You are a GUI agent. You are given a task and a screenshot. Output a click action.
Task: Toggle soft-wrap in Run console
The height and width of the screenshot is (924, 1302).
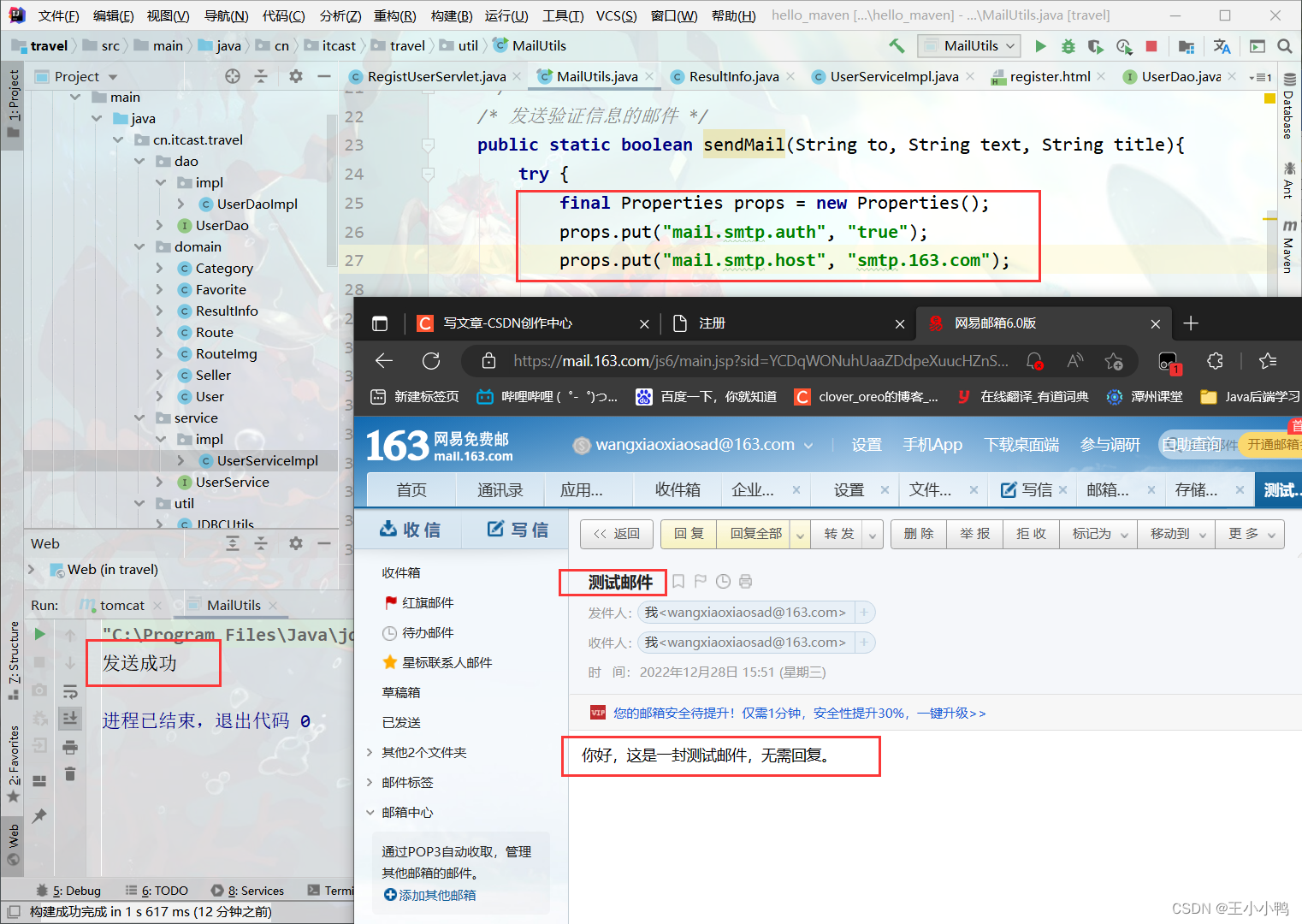70,690
